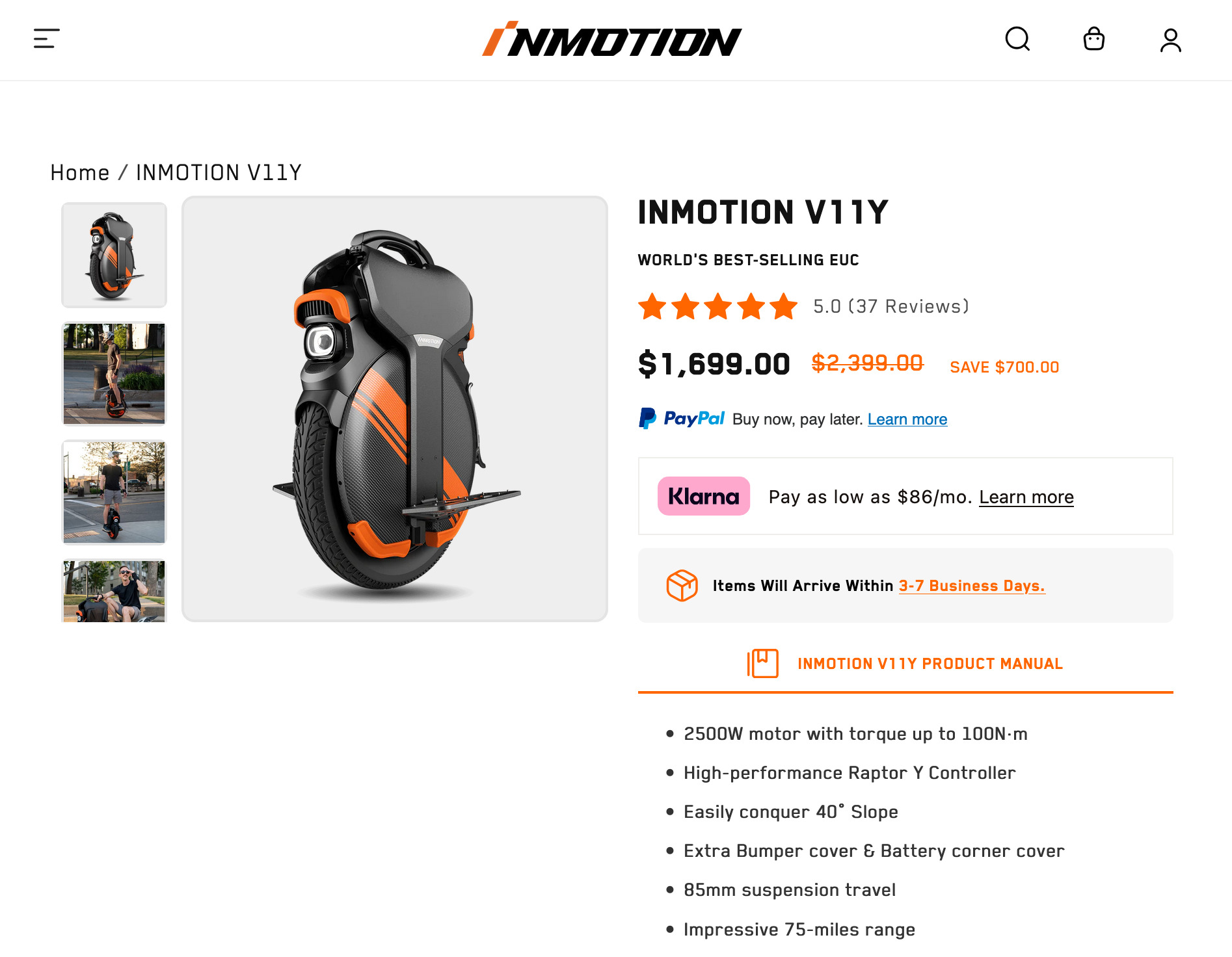Open the shopping bag cart icon

tap(1093, 39)
